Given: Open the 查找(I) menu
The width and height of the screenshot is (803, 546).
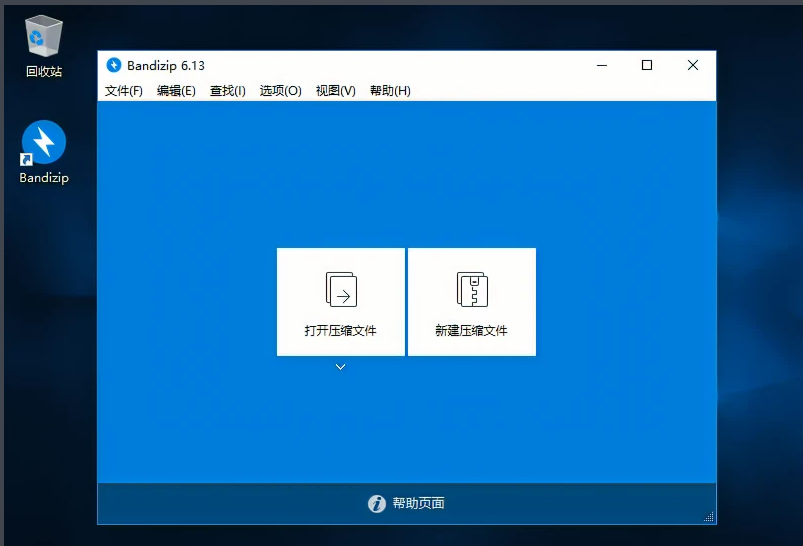Looking at the screenshot, I should click(x=228, y=91).
